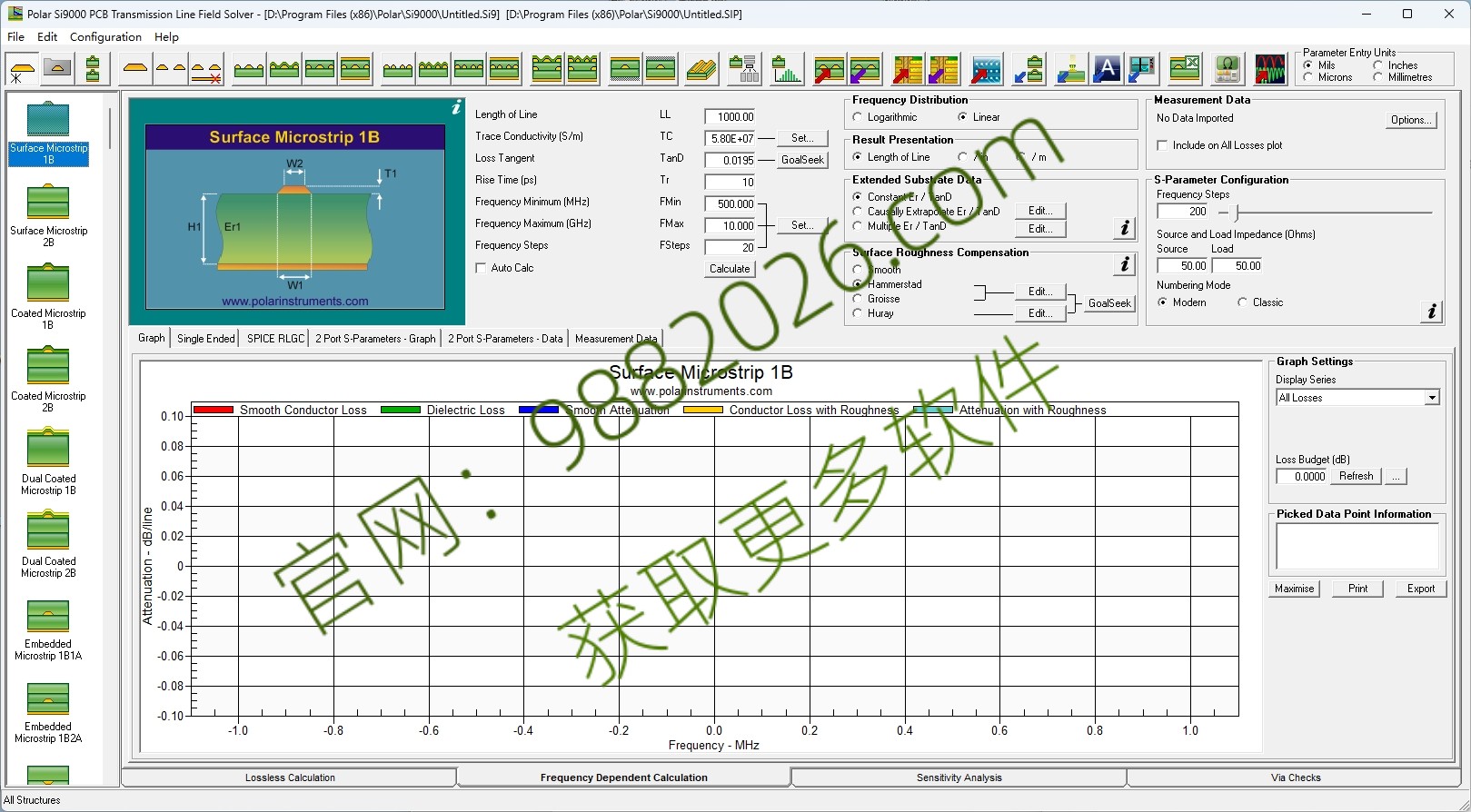The image size is (1471, 812).
Task: Enable the Auto Calc checkbox
Action: click(481, 268)
